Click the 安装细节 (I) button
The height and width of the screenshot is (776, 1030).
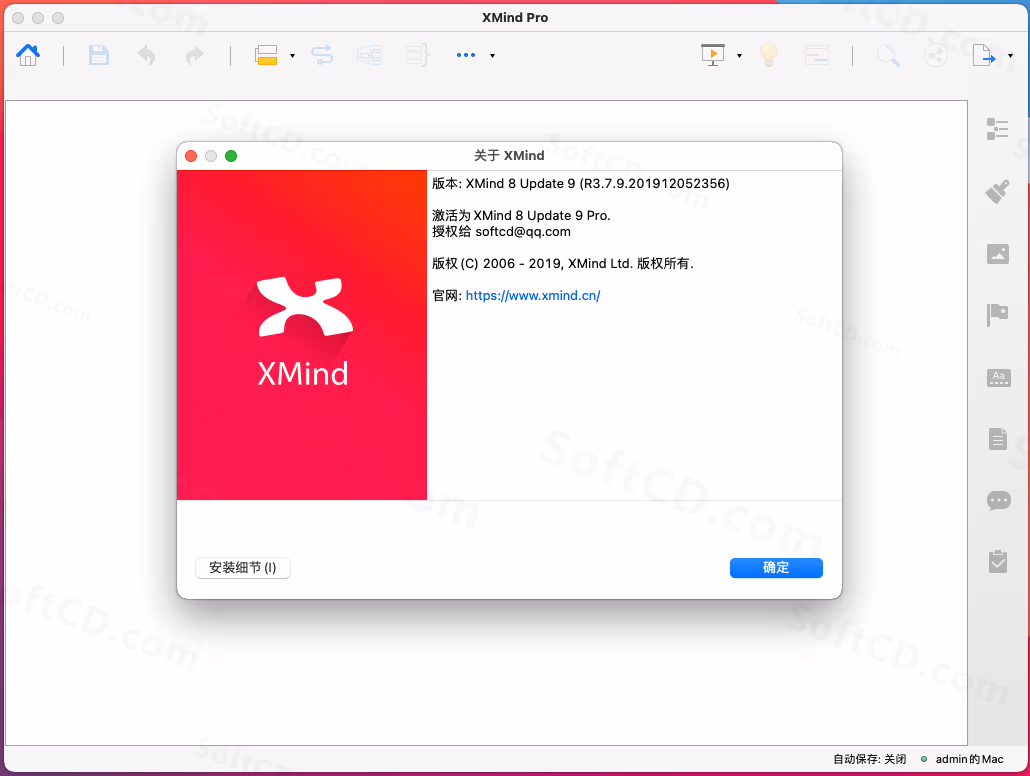[x=243, y=568]
